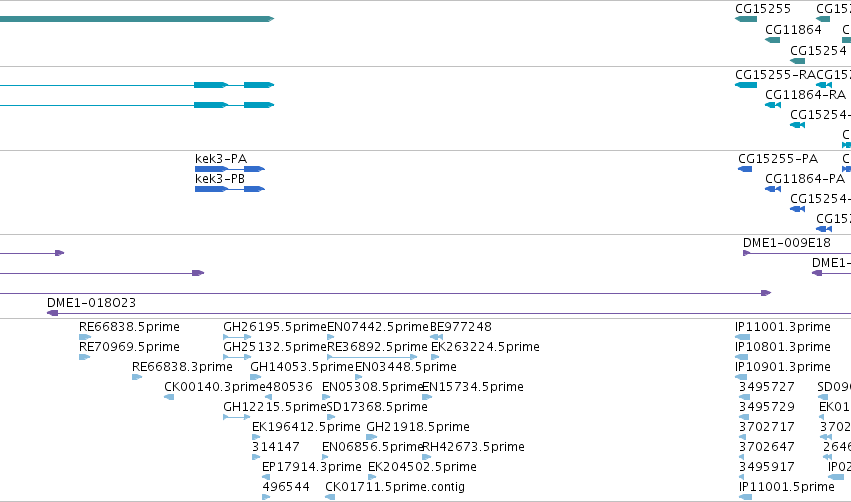Click the RH42673.5prime label
This screenshot has height=502, width=851.
pos(473,447)
